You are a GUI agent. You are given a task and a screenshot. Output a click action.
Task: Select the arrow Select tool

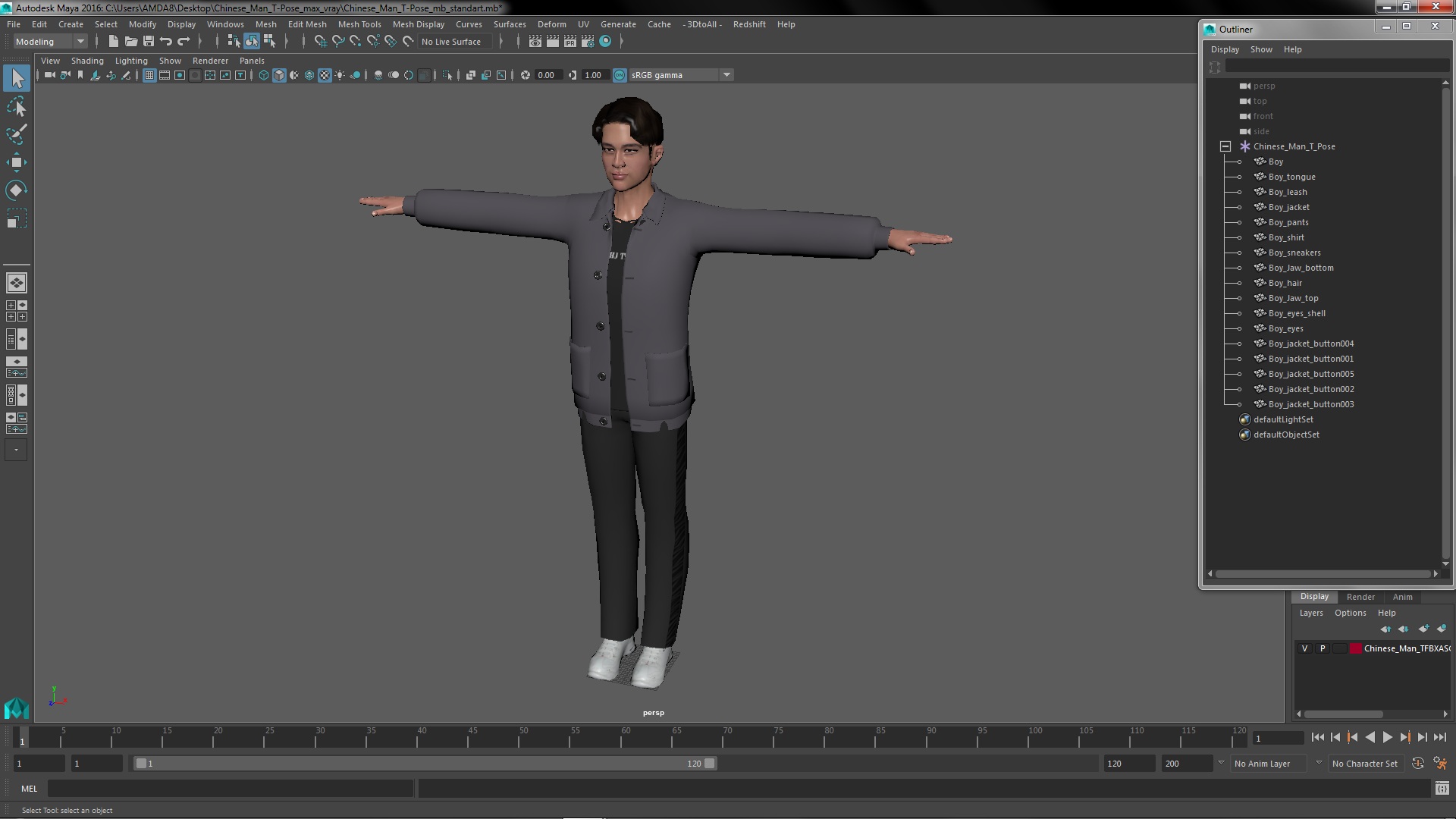[17, 79]
